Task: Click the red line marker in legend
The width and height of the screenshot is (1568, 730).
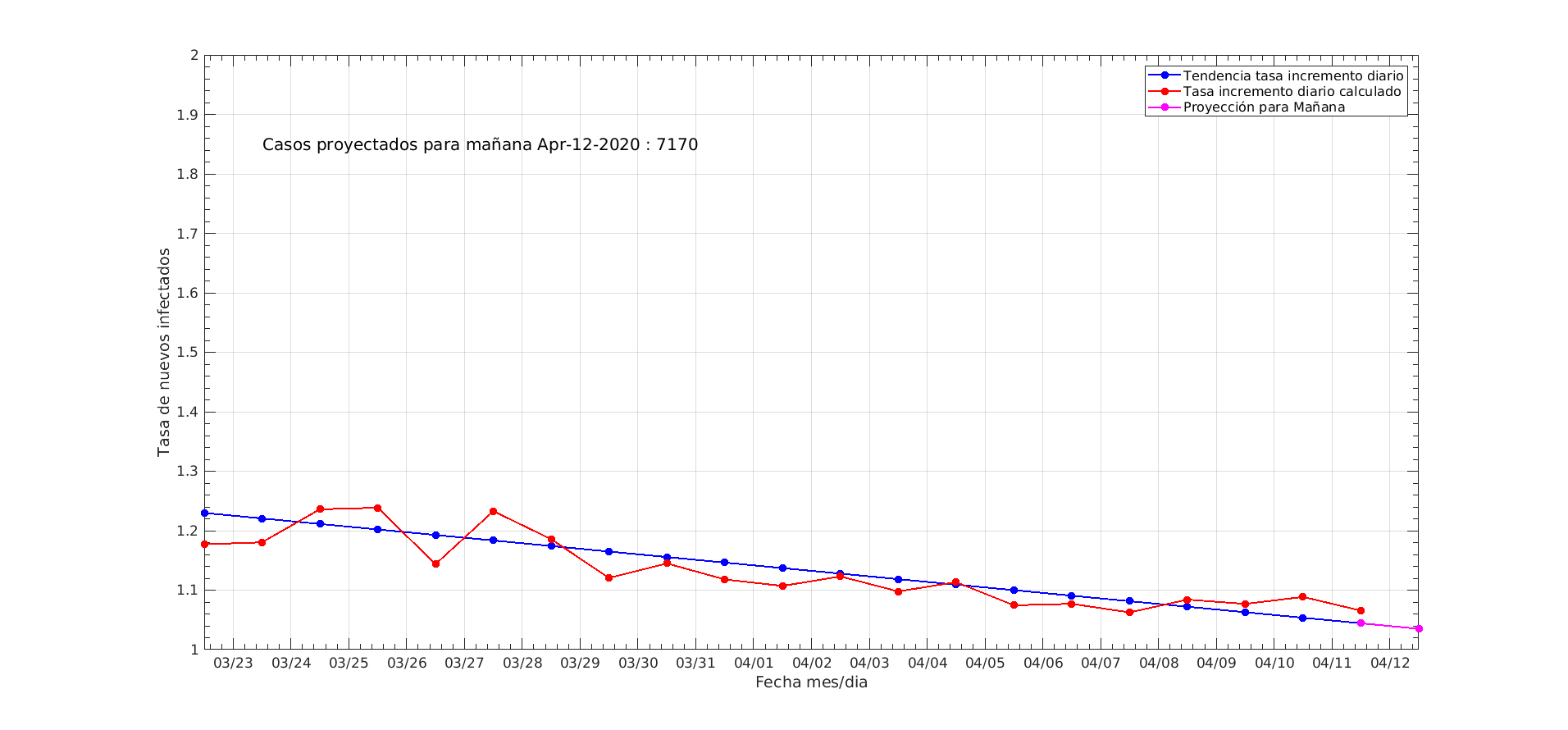Action: 1165,91
